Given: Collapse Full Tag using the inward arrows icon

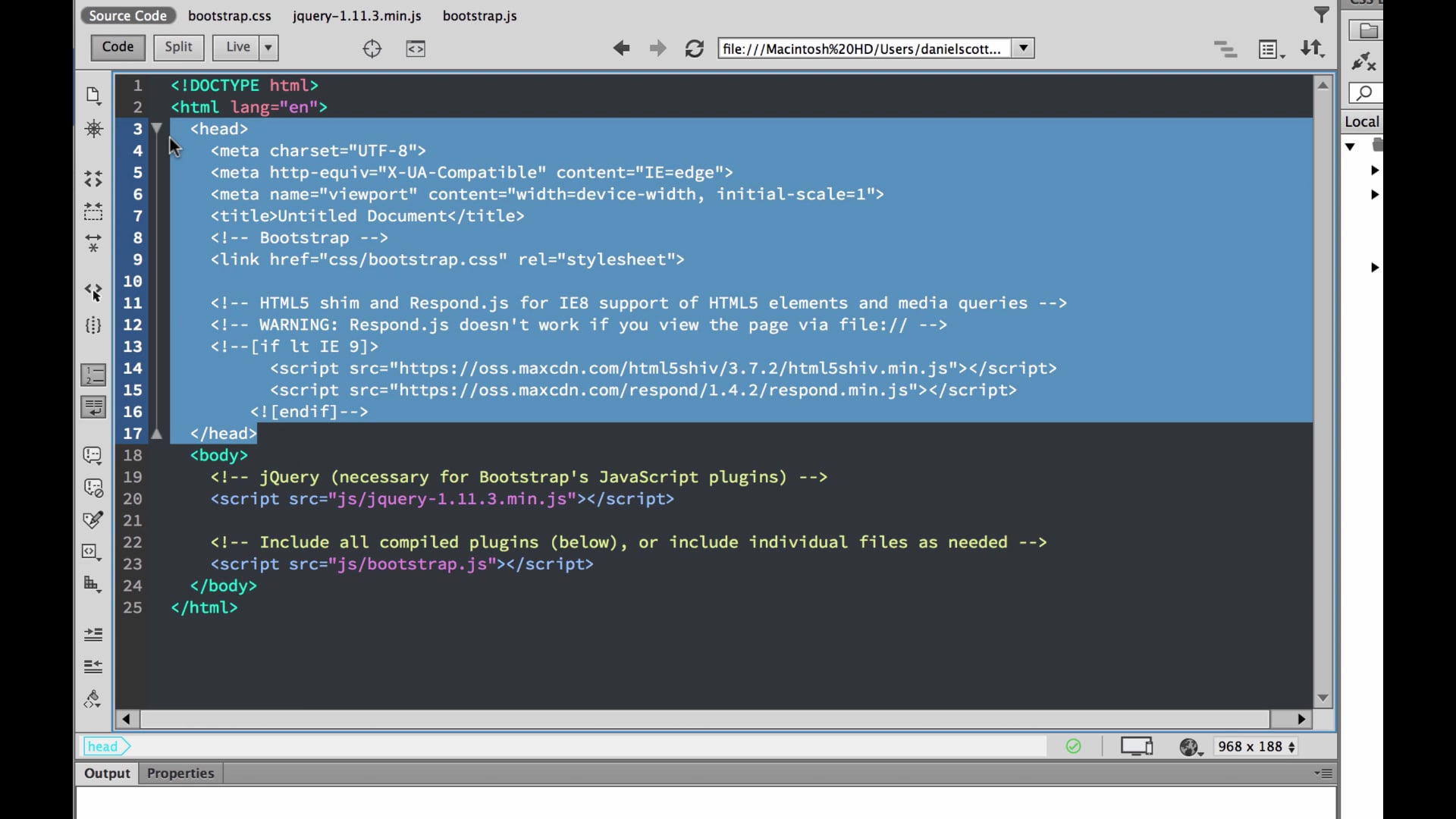Looking at the screenshot, I should [93, 179].
